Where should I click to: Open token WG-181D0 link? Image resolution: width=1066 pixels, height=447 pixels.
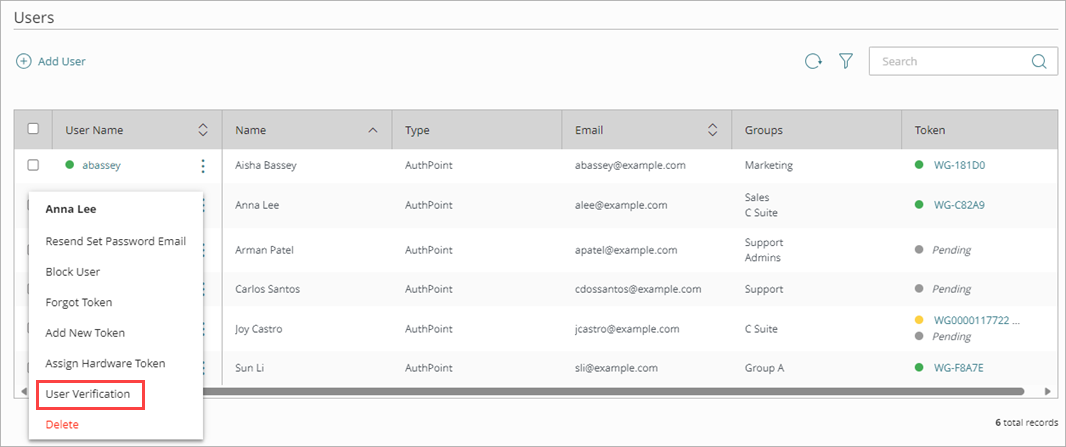959,164
